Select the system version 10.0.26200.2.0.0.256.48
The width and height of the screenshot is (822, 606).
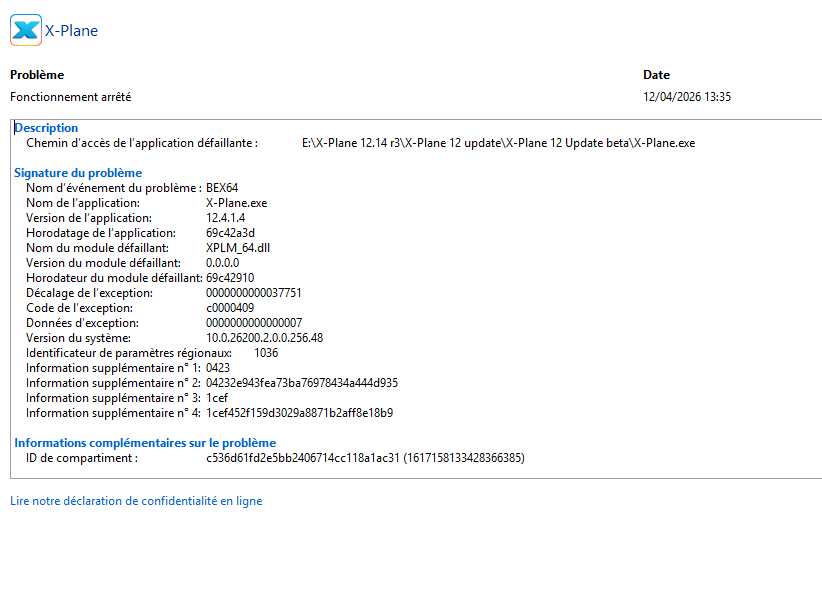tap(264, 338)
